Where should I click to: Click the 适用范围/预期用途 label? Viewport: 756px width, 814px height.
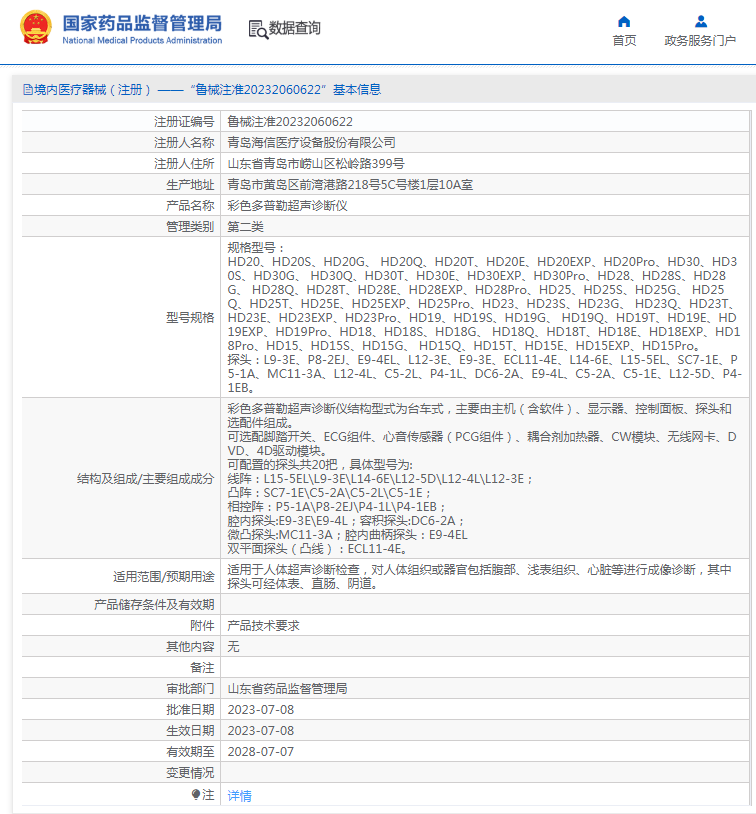pos(164,577)
